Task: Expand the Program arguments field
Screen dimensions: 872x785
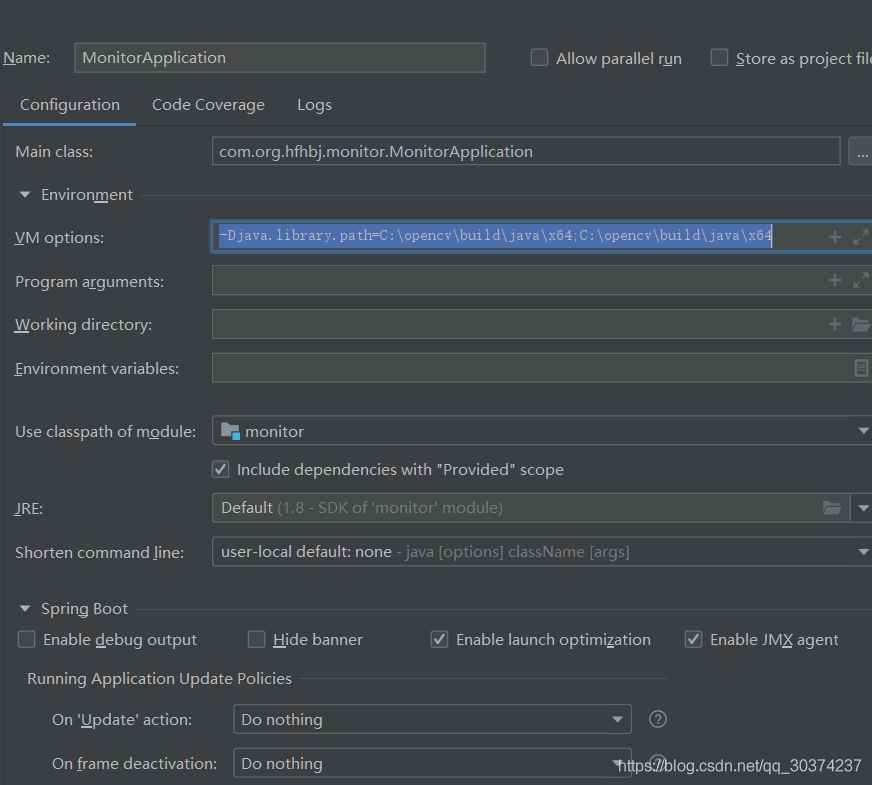Action: coord(860,280)
